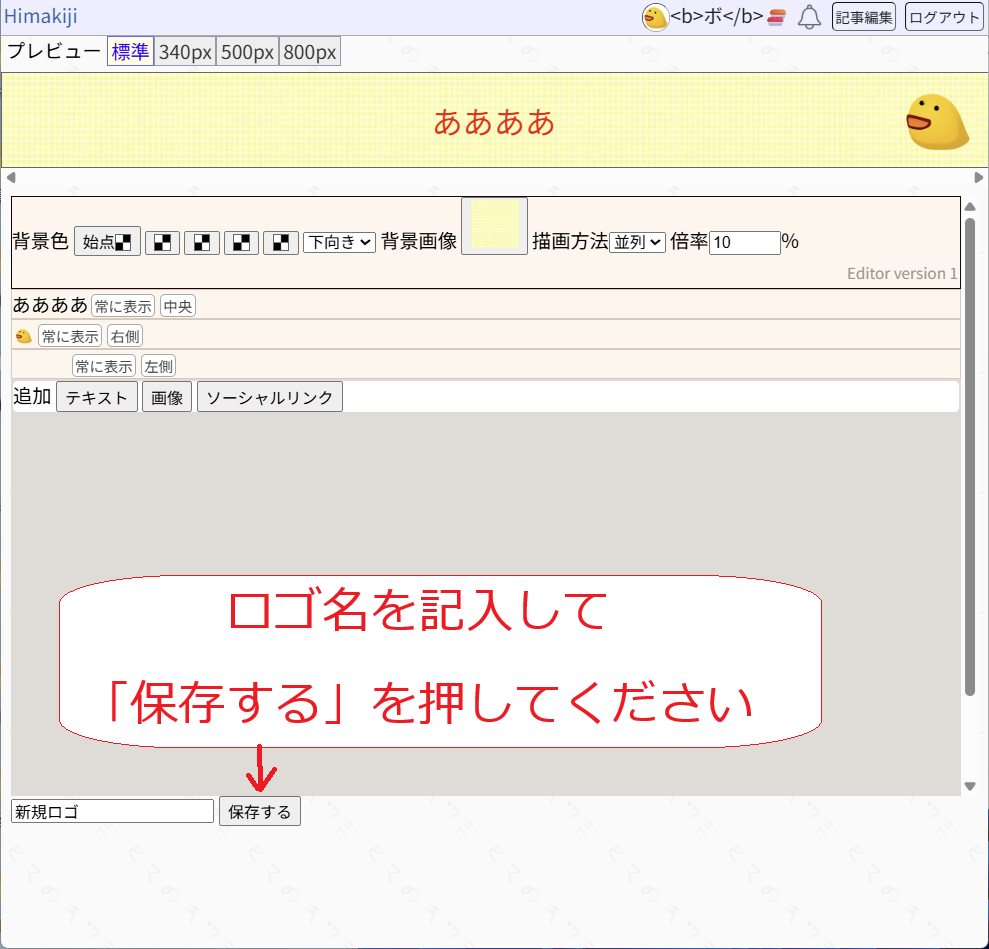Click the preview scroll right arrow
989x949 pixels.
(x=978, y=178)
